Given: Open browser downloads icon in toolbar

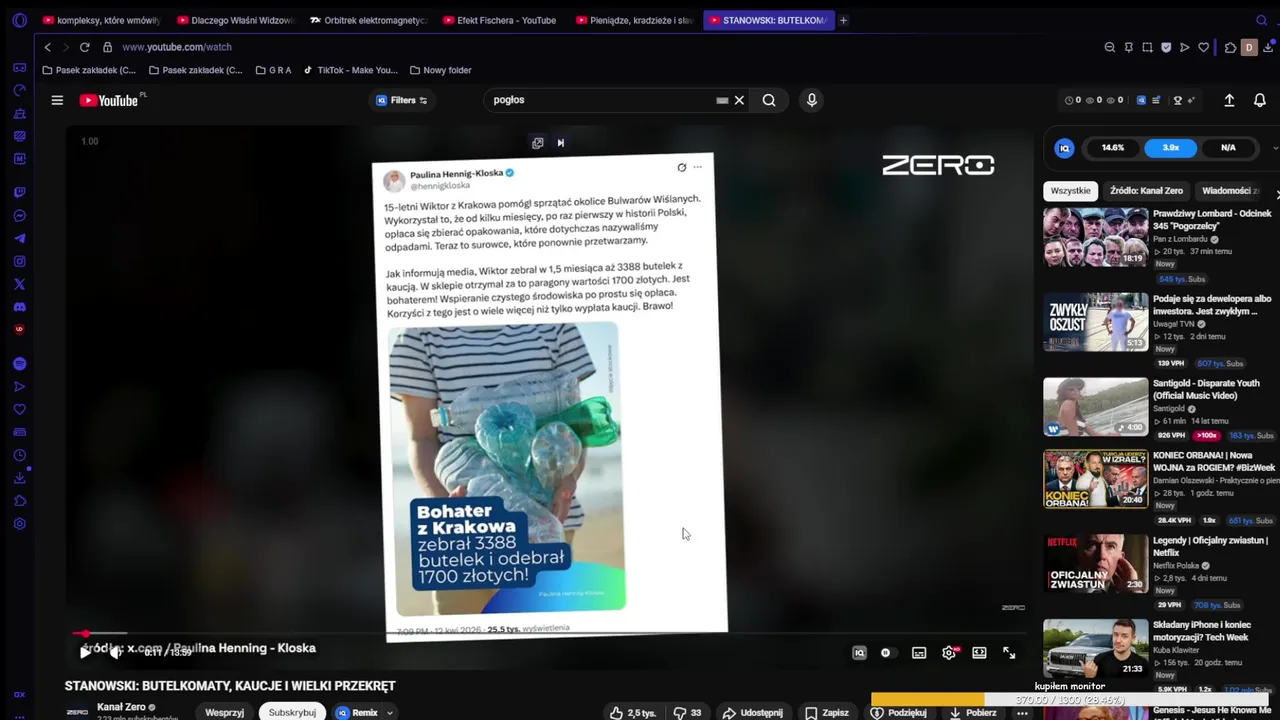Looking at the screenshot, I should tap(1268, 47).
